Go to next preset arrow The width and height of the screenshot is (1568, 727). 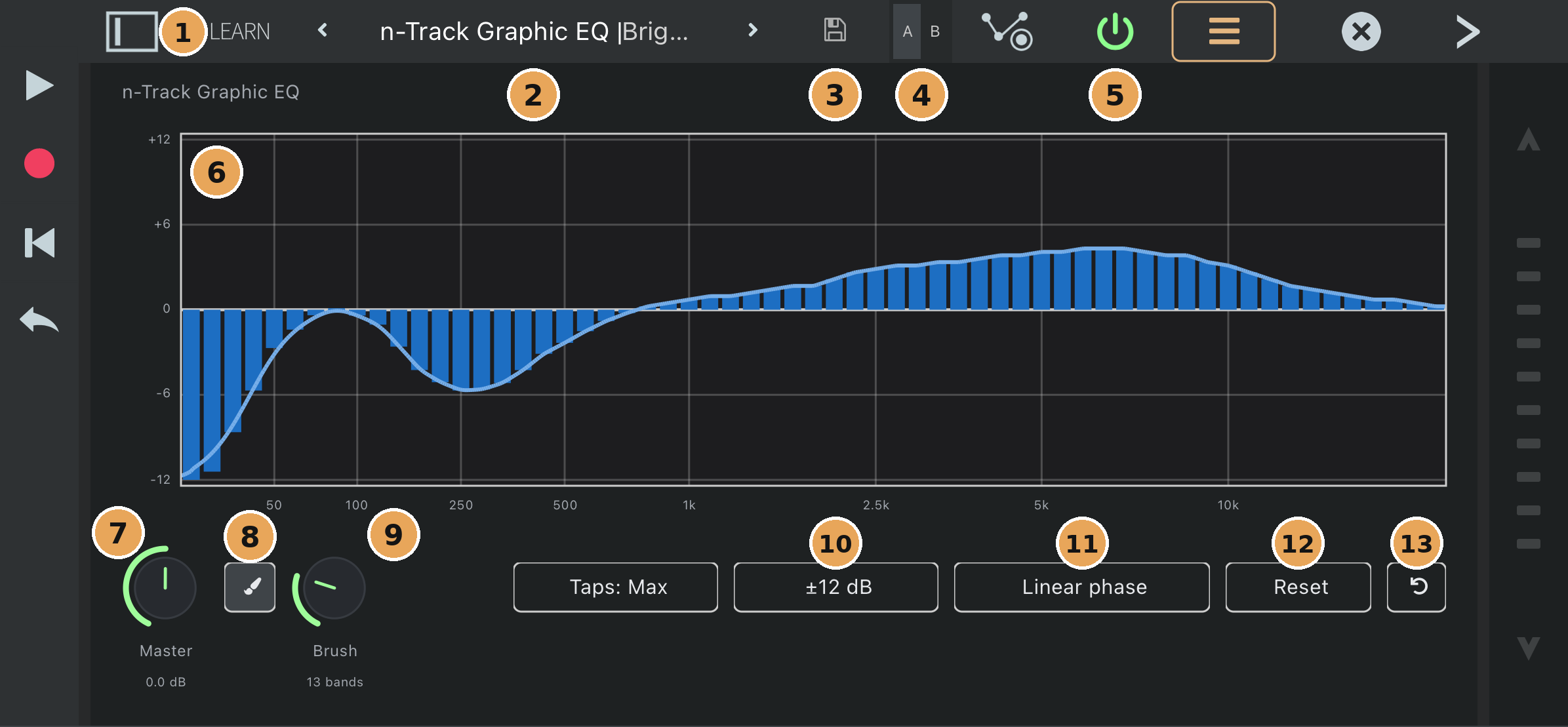point(753,30)
